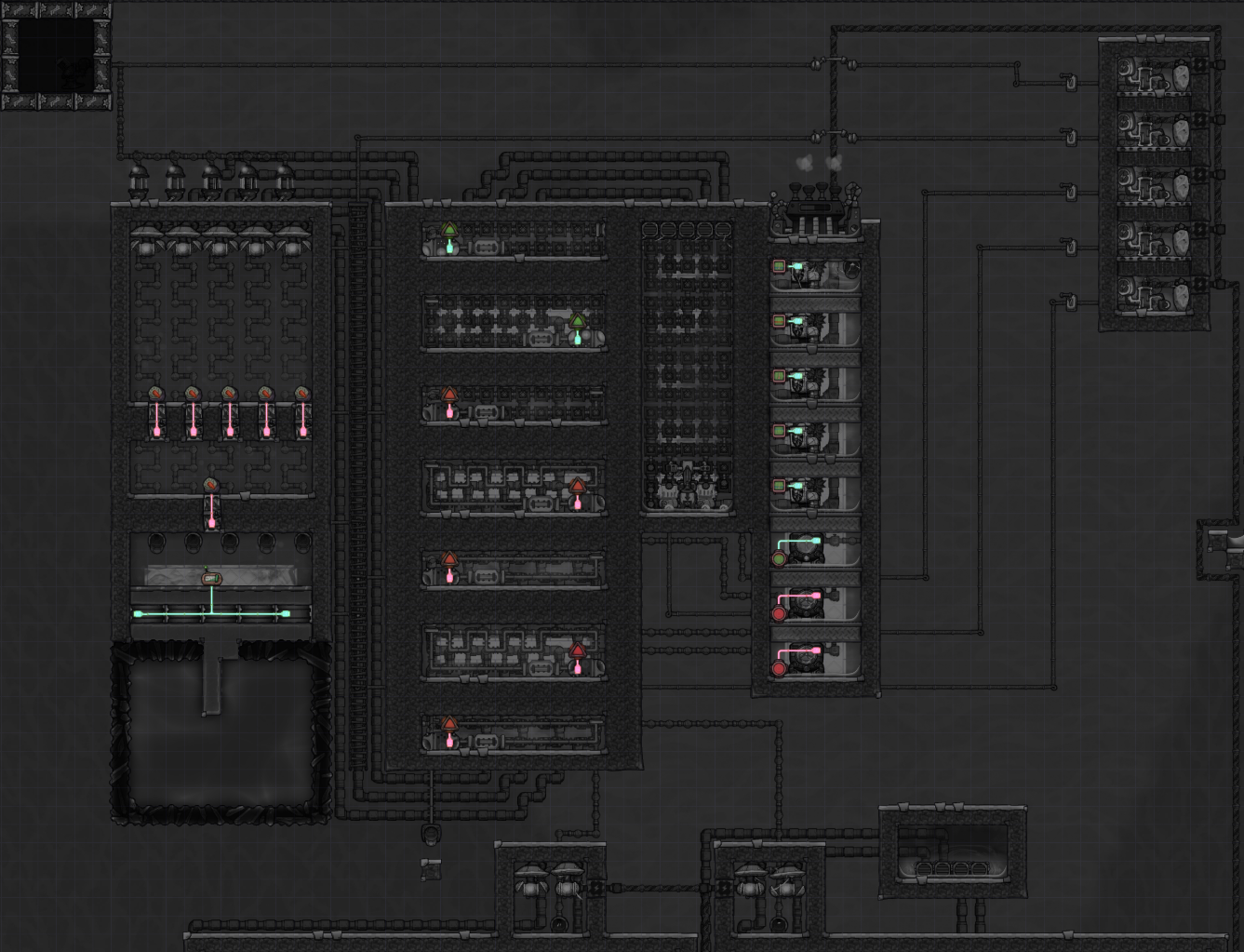This screenshot has height=952, width=1244.
Task: Select the lowest valve left of top-right stack
Action: (1070, 302)
